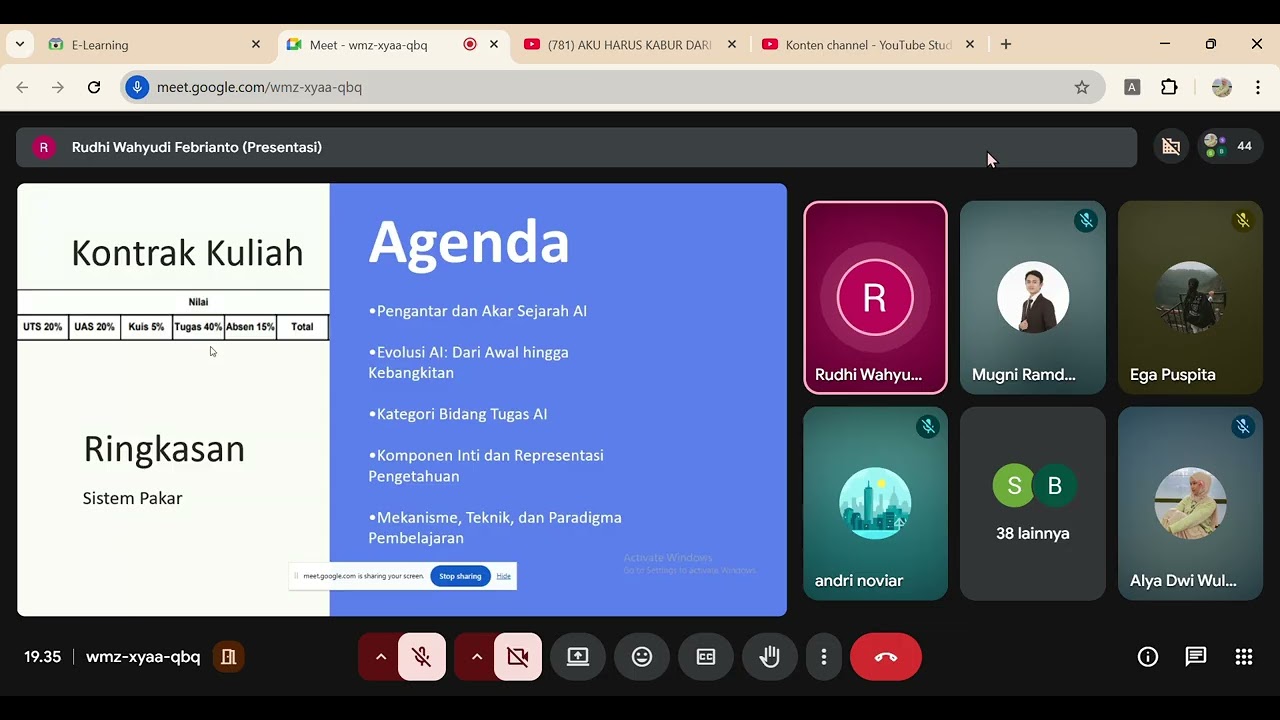The width and height of the screenshot is (1280, 720).
Task: Open the 38 lainnya participants tile
Action: tap(1033, 503)
